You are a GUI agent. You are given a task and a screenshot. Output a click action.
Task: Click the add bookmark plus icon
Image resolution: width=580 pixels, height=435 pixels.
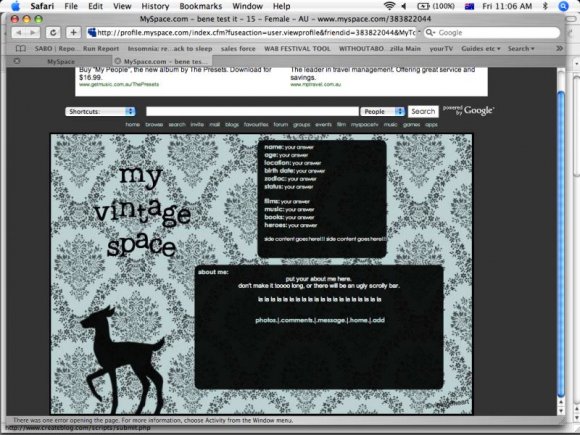tap(73, 33)
